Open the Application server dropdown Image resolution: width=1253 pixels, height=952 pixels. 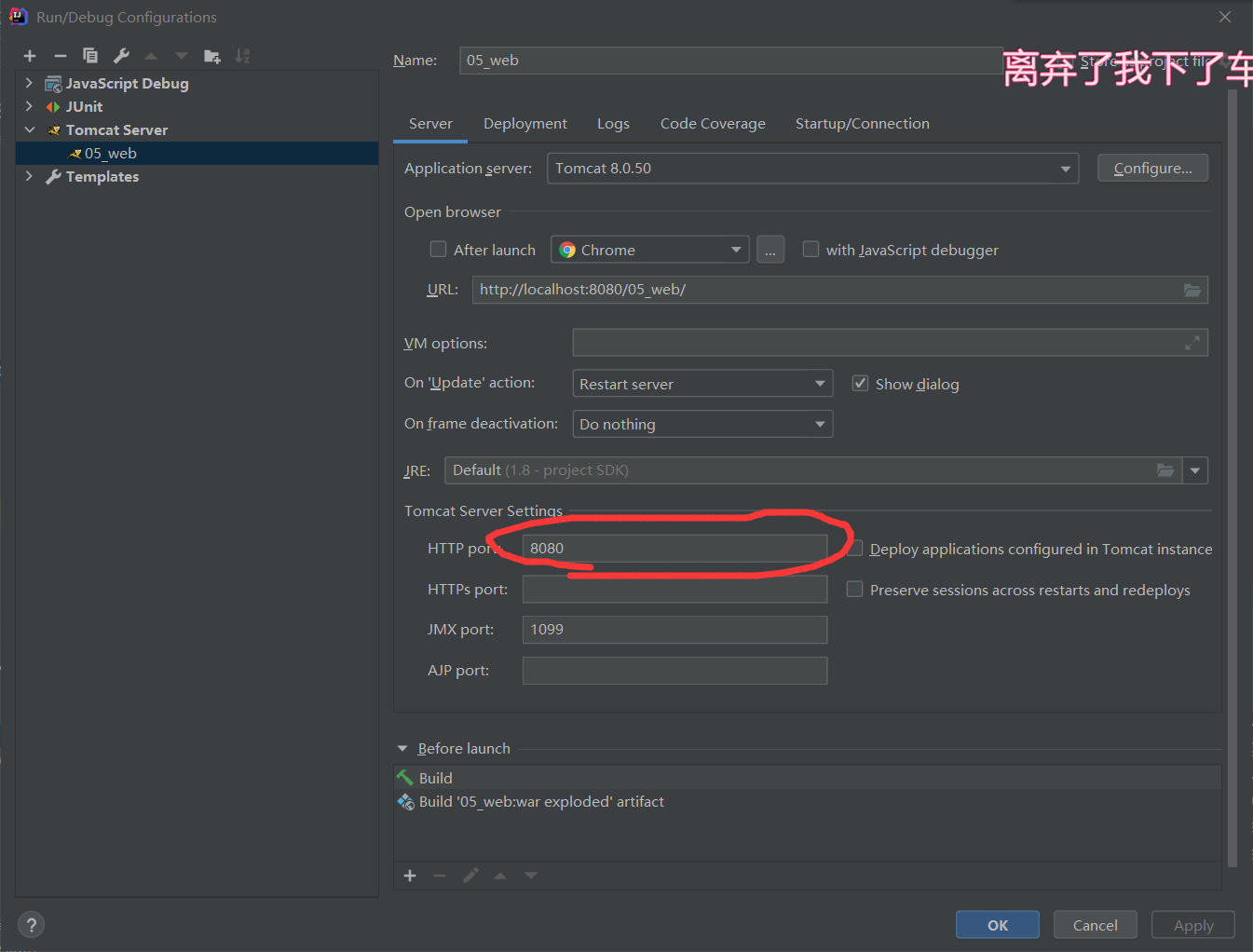(x=812, y=169)
